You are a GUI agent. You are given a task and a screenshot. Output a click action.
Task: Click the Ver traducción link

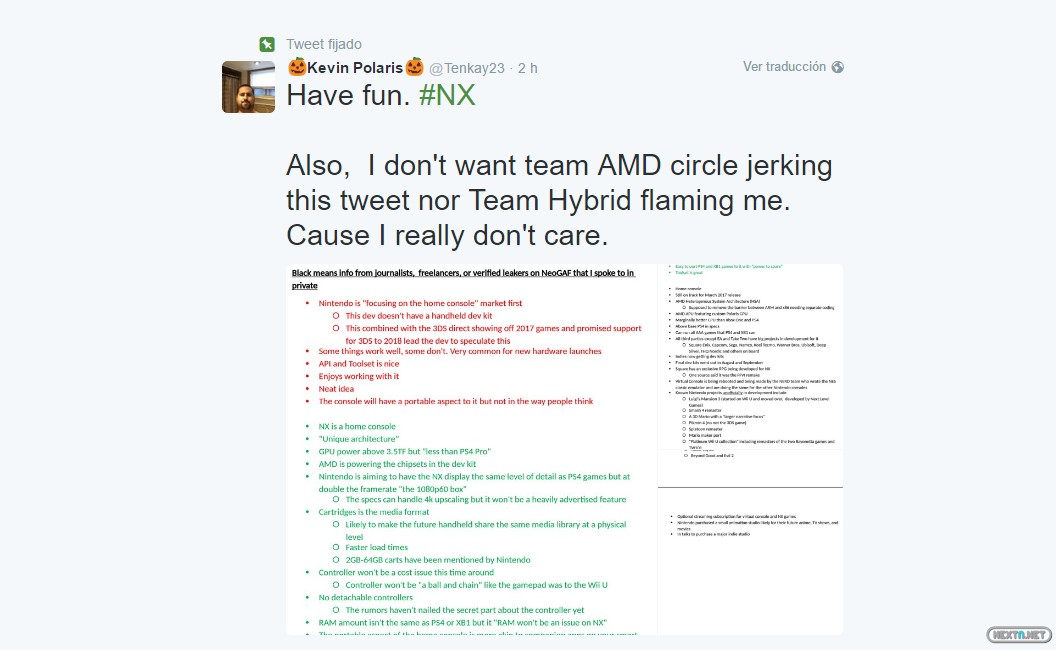tap(784, 67)
